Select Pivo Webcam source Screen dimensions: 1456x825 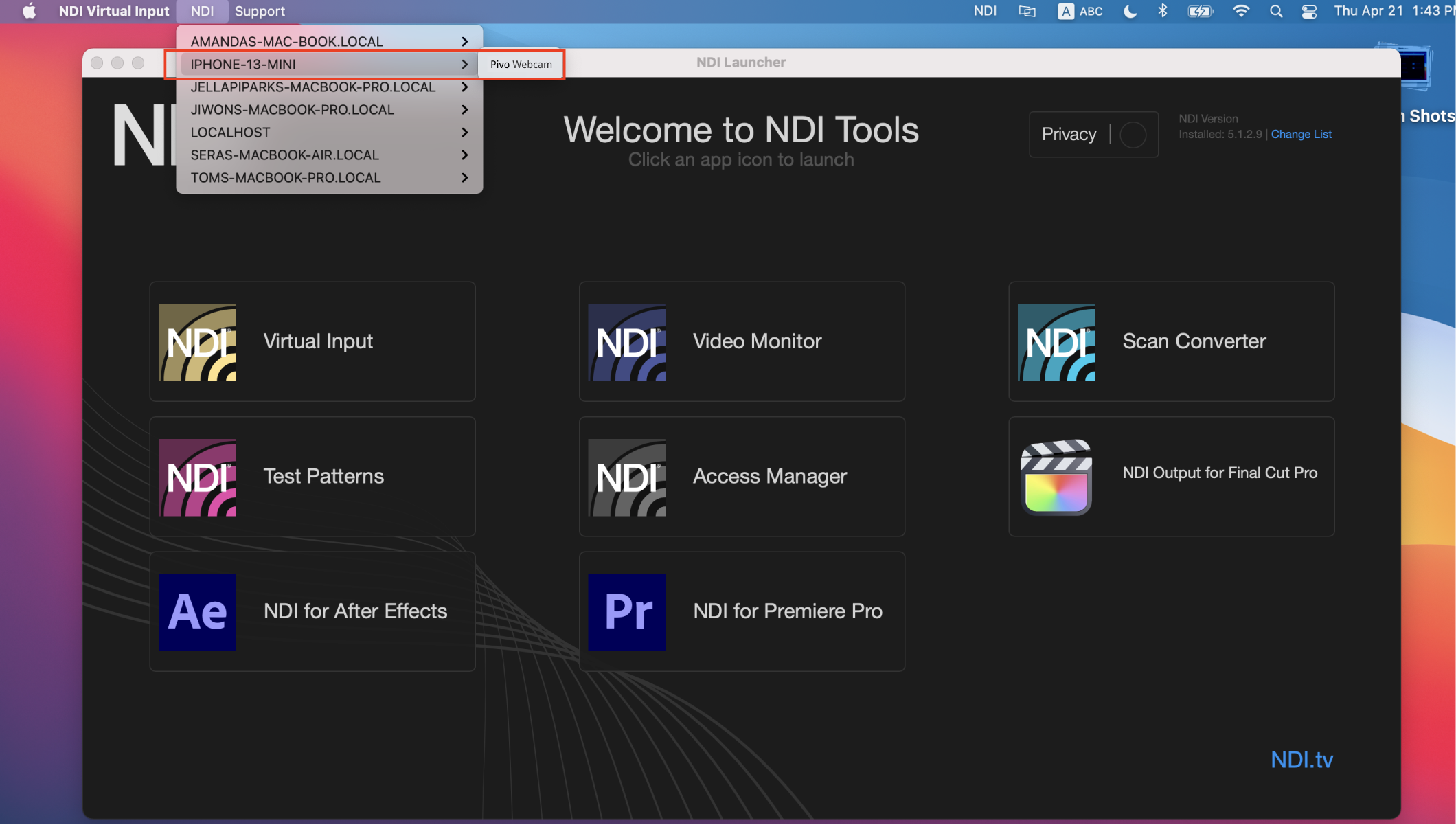point(521,64)
